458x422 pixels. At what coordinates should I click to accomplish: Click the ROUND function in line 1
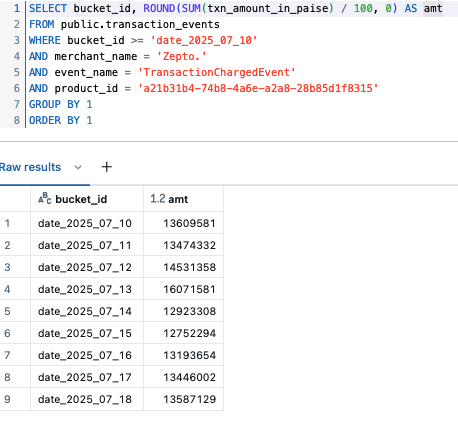tap(159, 8)
